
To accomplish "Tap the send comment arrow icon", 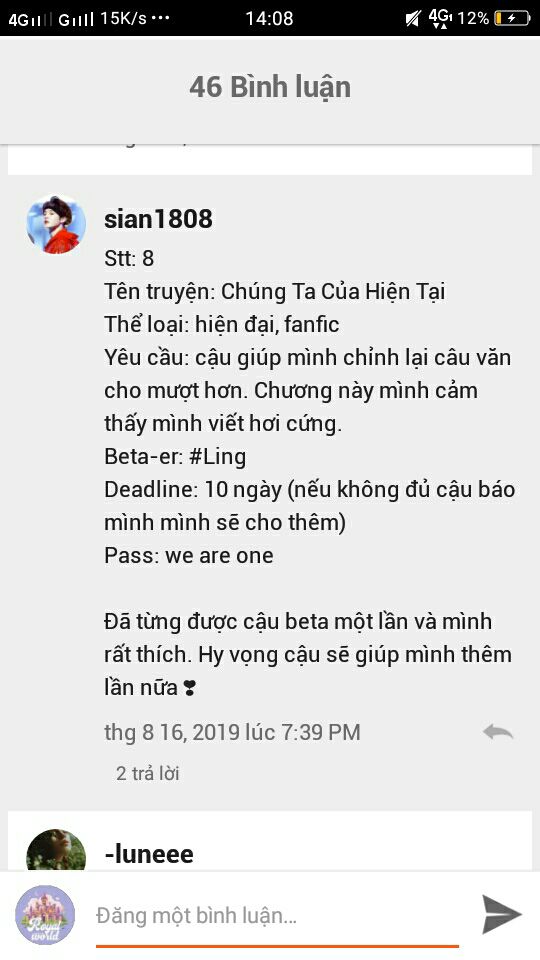I will [x=501, y=914].
